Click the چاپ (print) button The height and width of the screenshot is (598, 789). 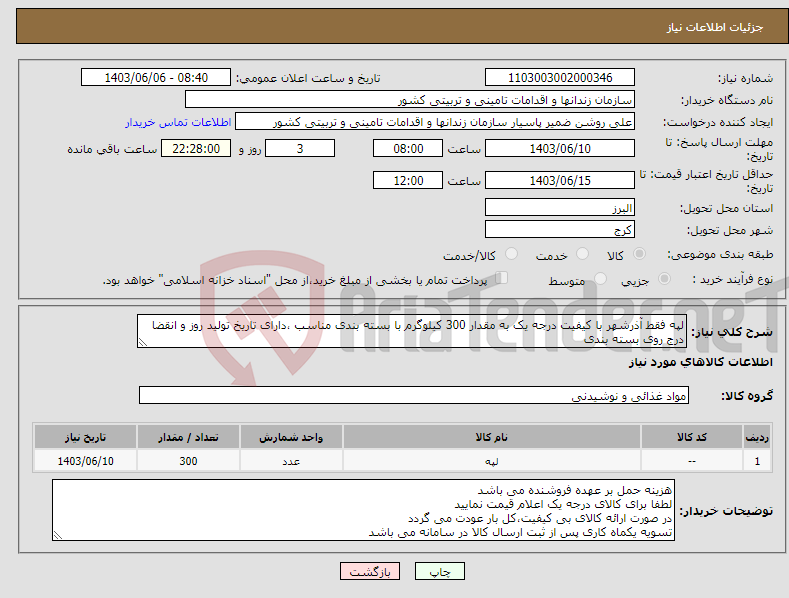point(439,571)
